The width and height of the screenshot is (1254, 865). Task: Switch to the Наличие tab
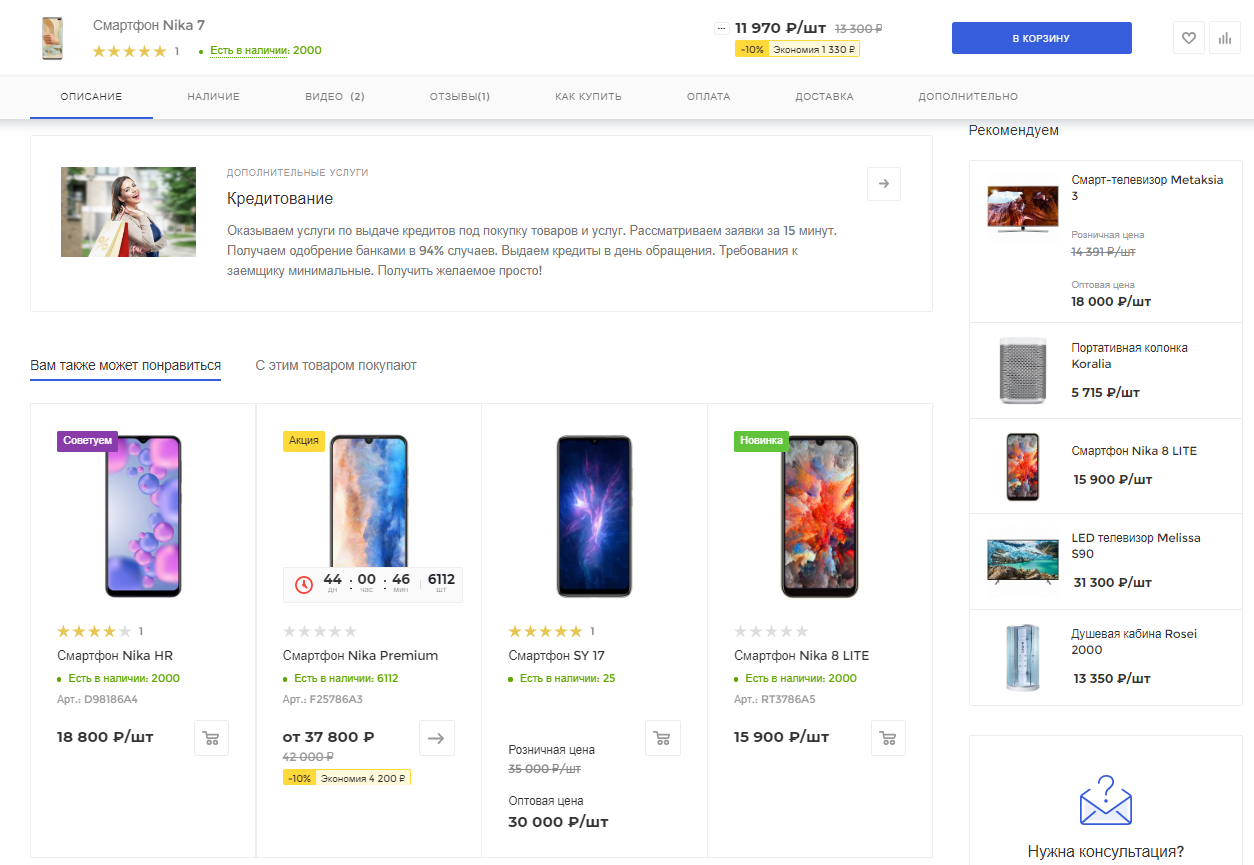click(x=213, y=97)
